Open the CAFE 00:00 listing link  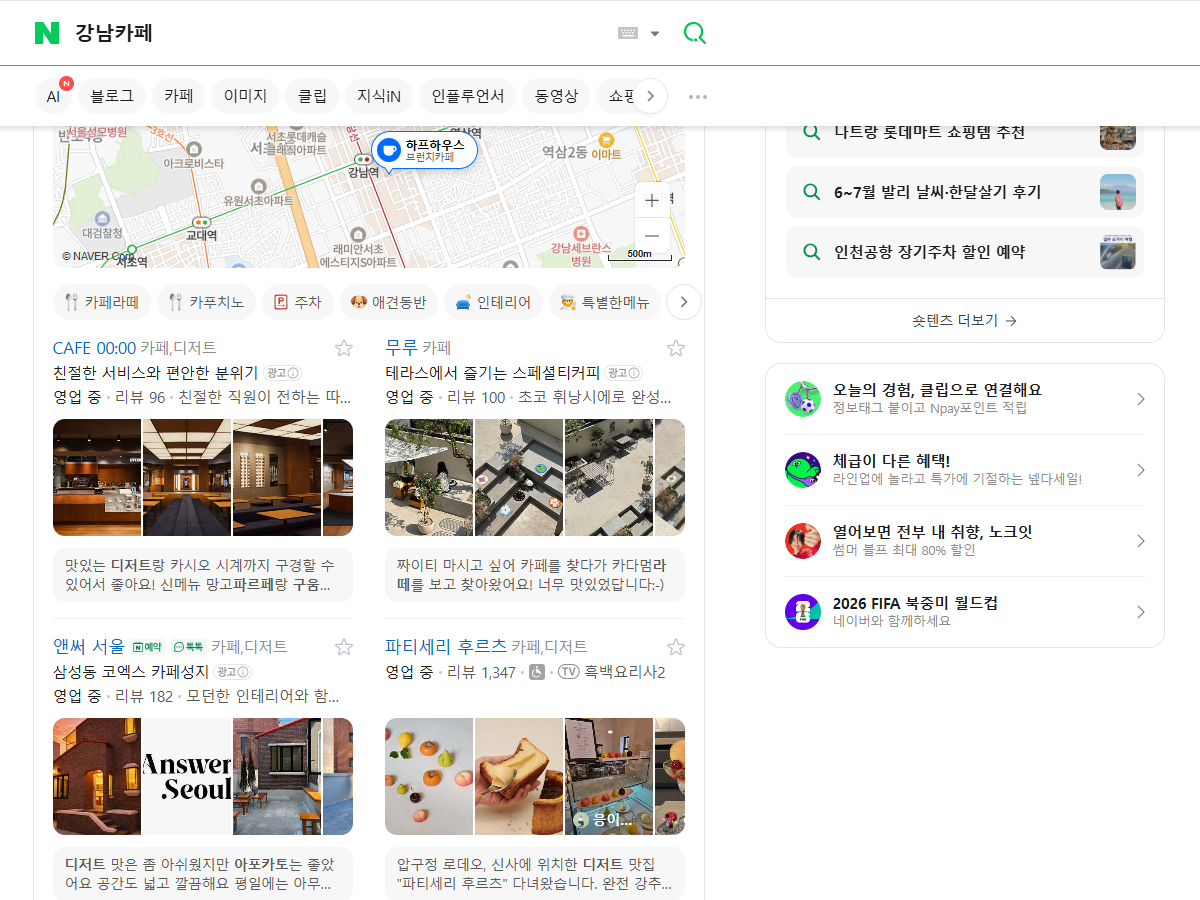tap(94, 348)
